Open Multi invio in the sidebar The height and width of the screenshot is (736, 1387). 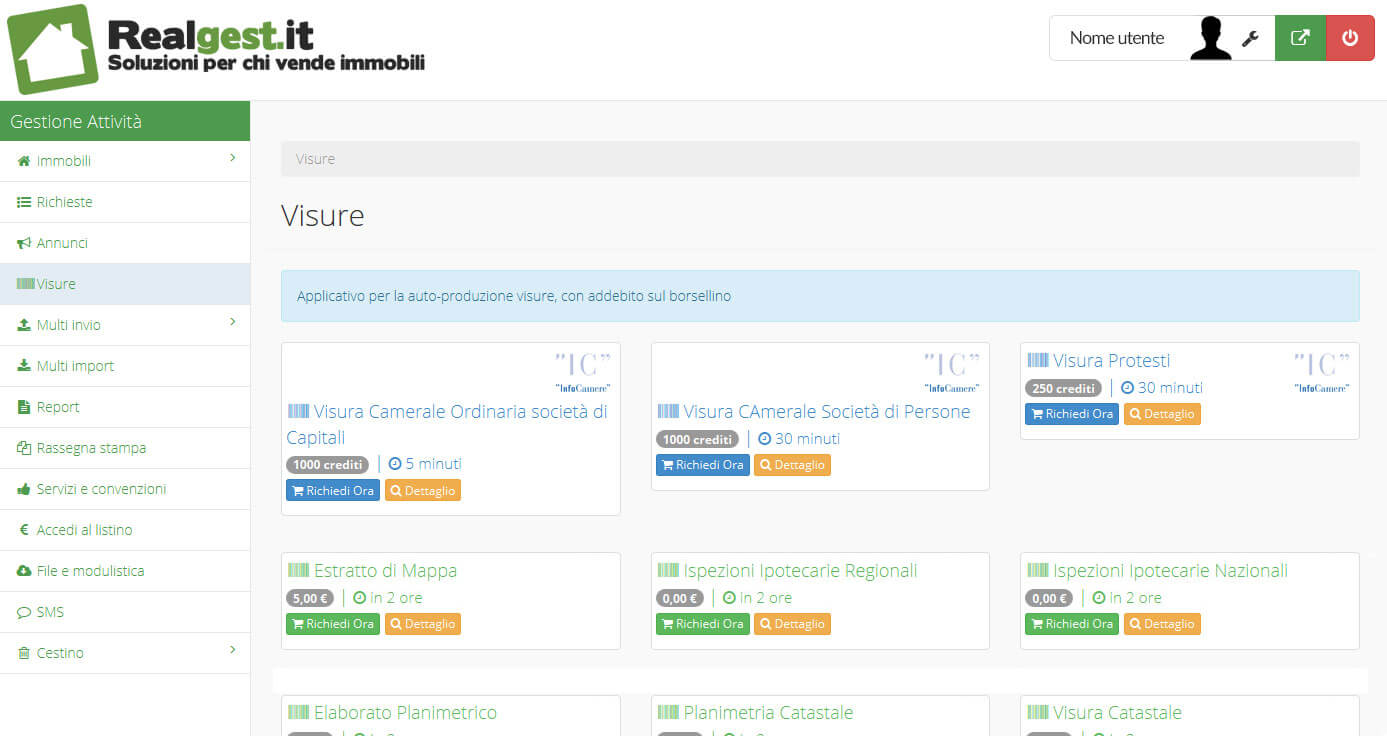click(x=125, y=325)
